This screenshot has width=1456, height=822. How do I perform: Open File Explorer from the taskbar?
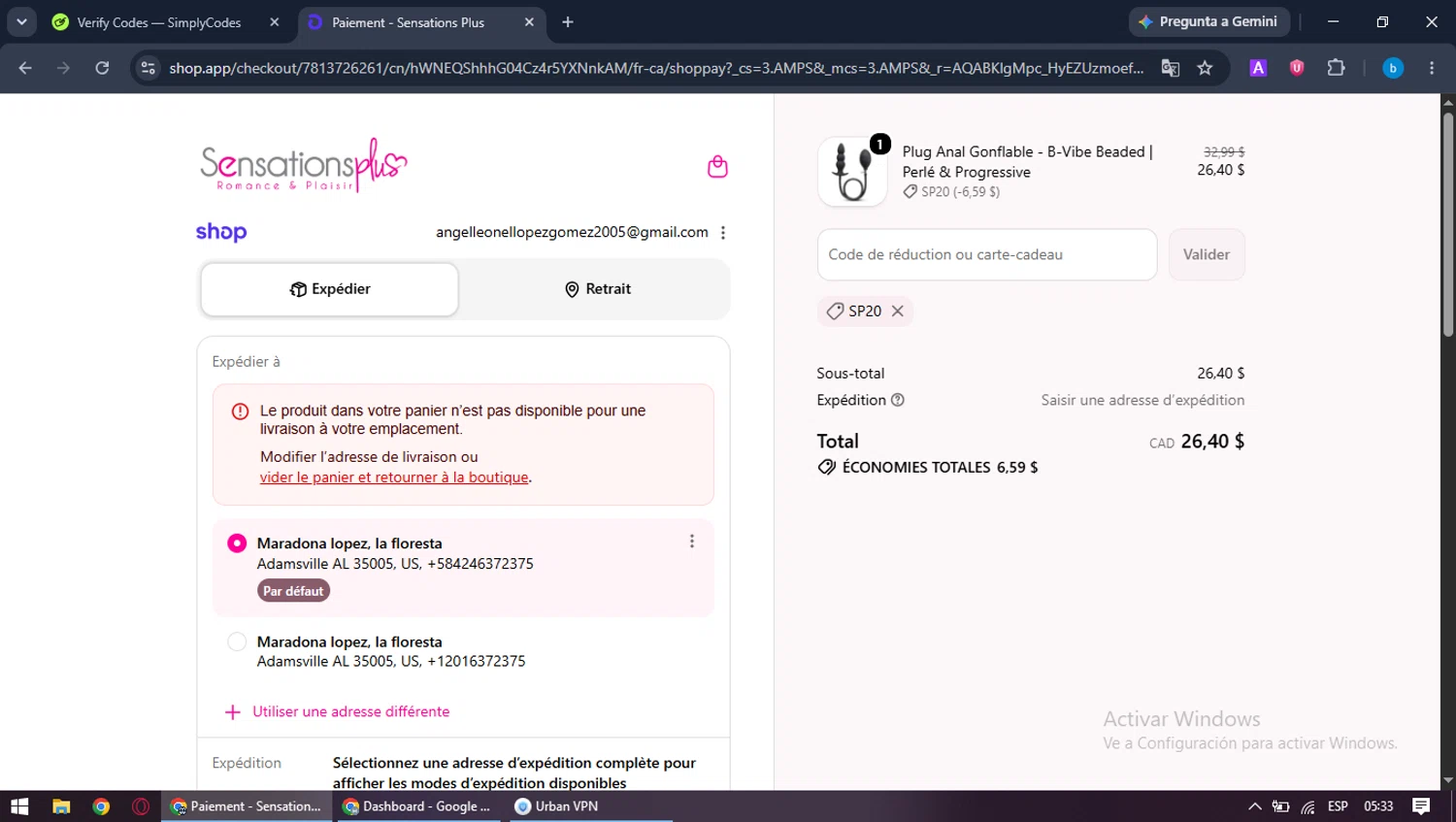tap(61, 806)
